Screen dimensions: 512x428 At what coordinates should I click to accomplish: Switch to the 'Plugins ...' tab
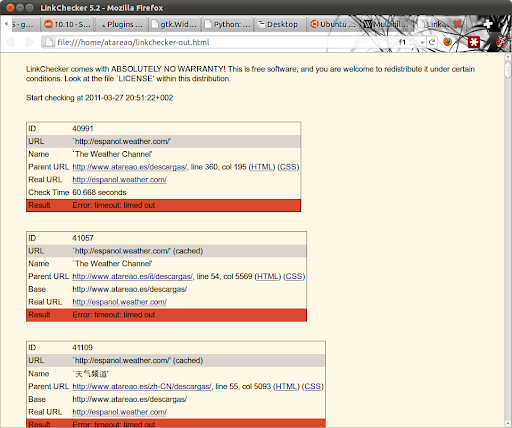pyautogui.click(x=121, y=24)
